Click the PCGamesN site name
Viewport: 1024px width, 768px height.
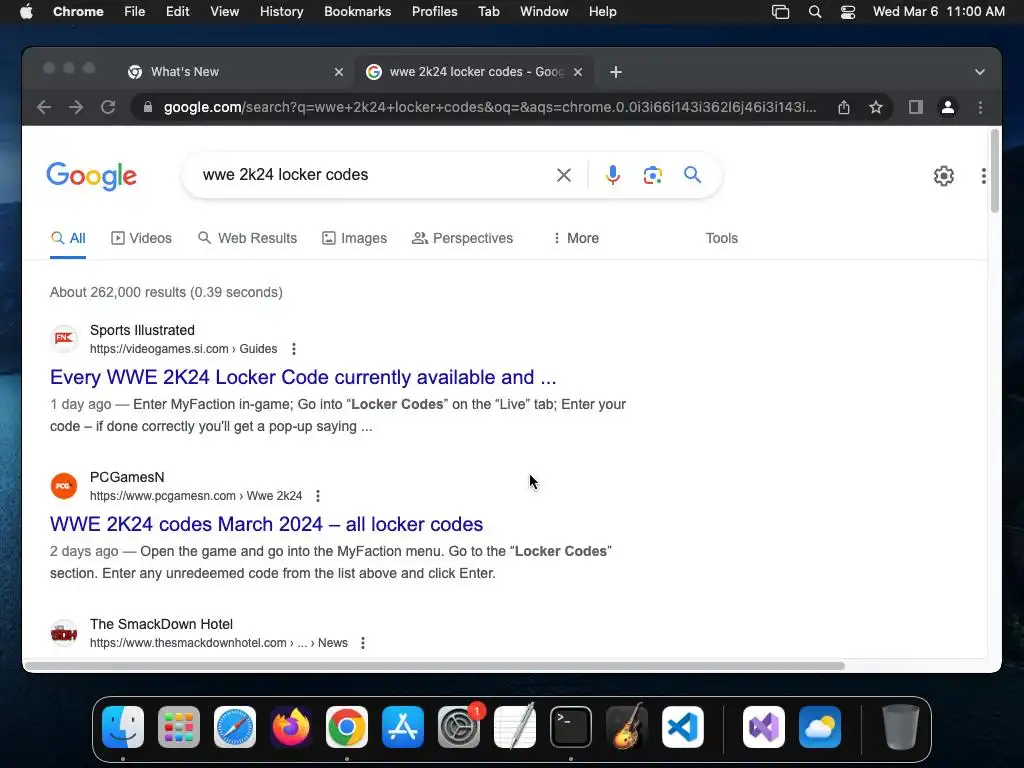point(127,477)
